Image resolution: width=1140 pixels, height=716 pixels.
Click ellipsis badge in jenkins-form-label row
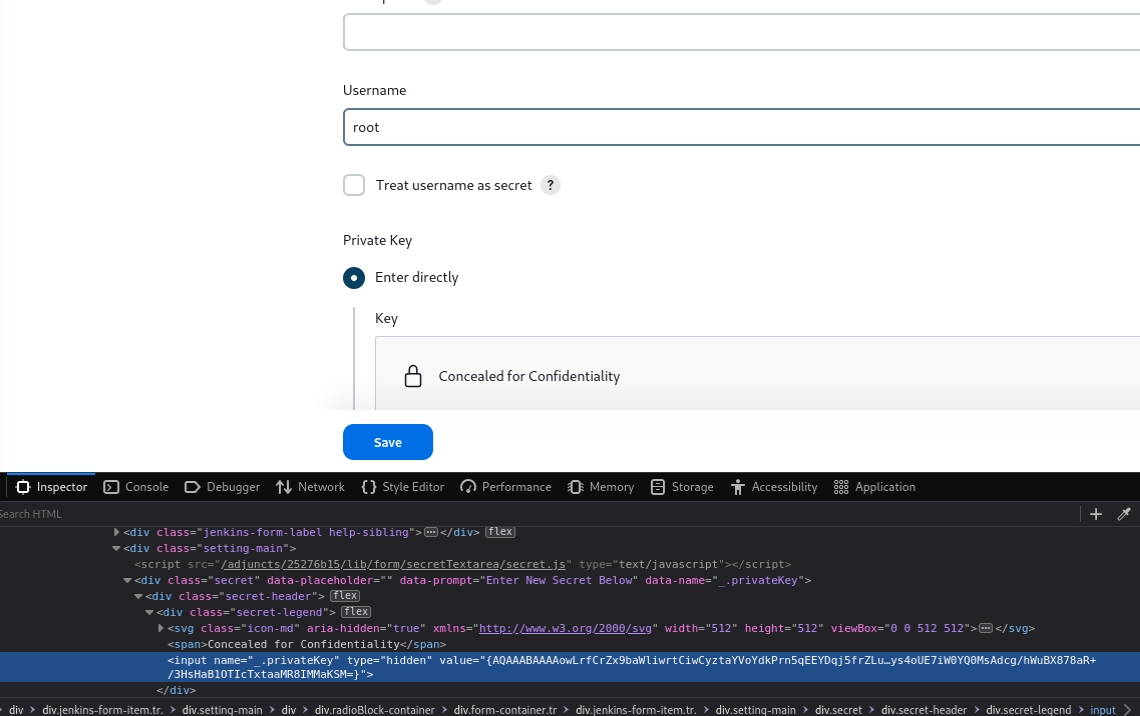coord(431,532)
